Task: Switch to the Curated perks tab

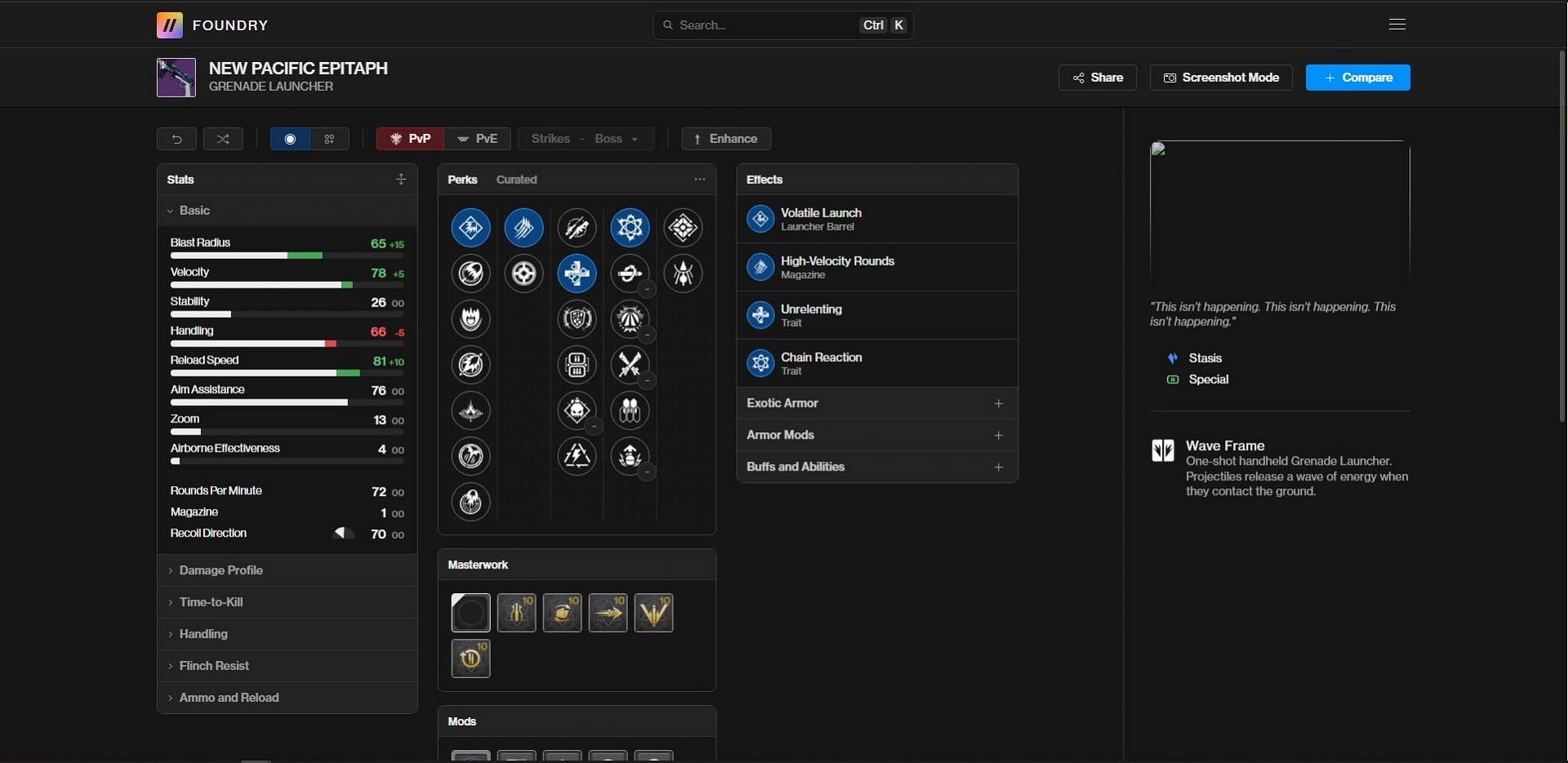Action: (516, 180)
